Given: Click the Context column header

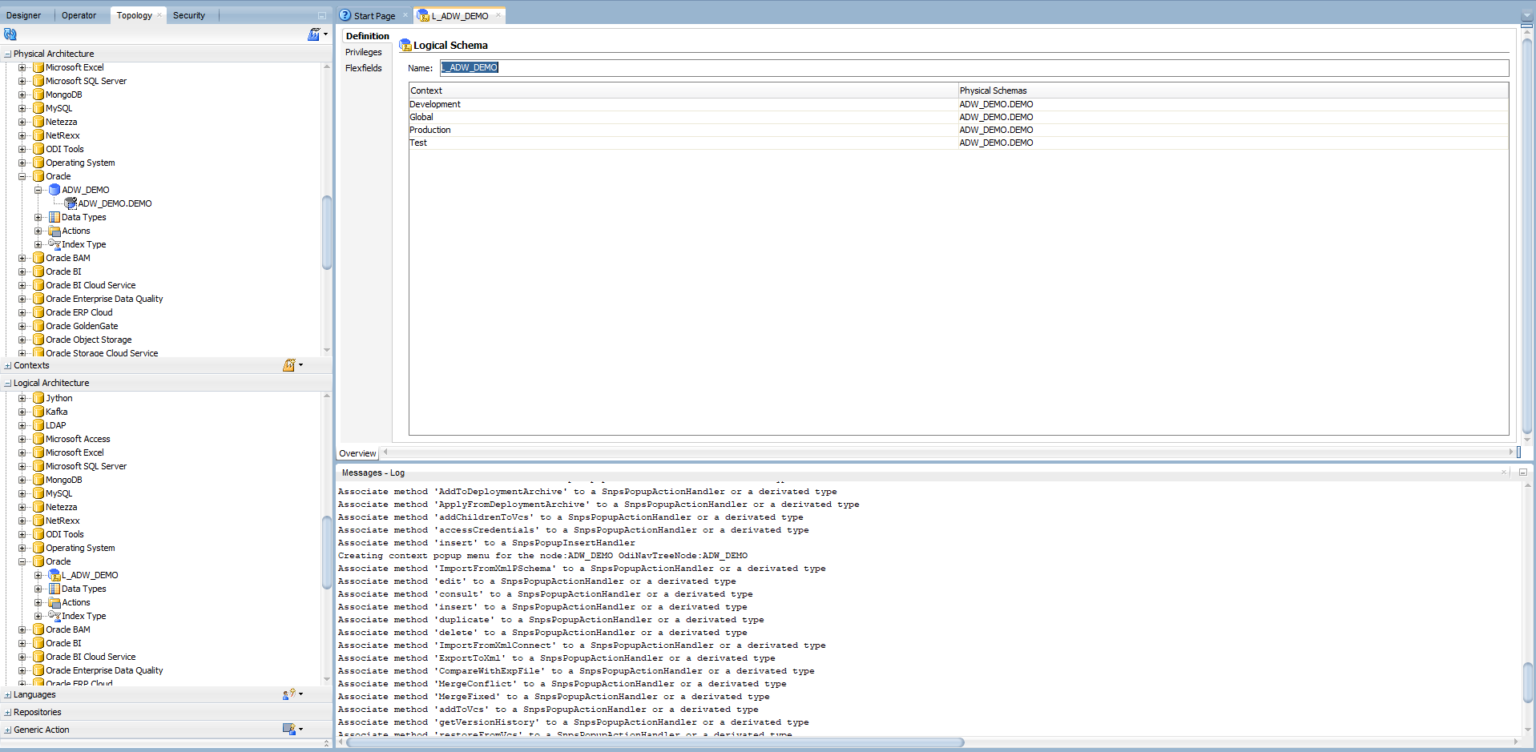Looking at the screenshot, I should [683, 90].
